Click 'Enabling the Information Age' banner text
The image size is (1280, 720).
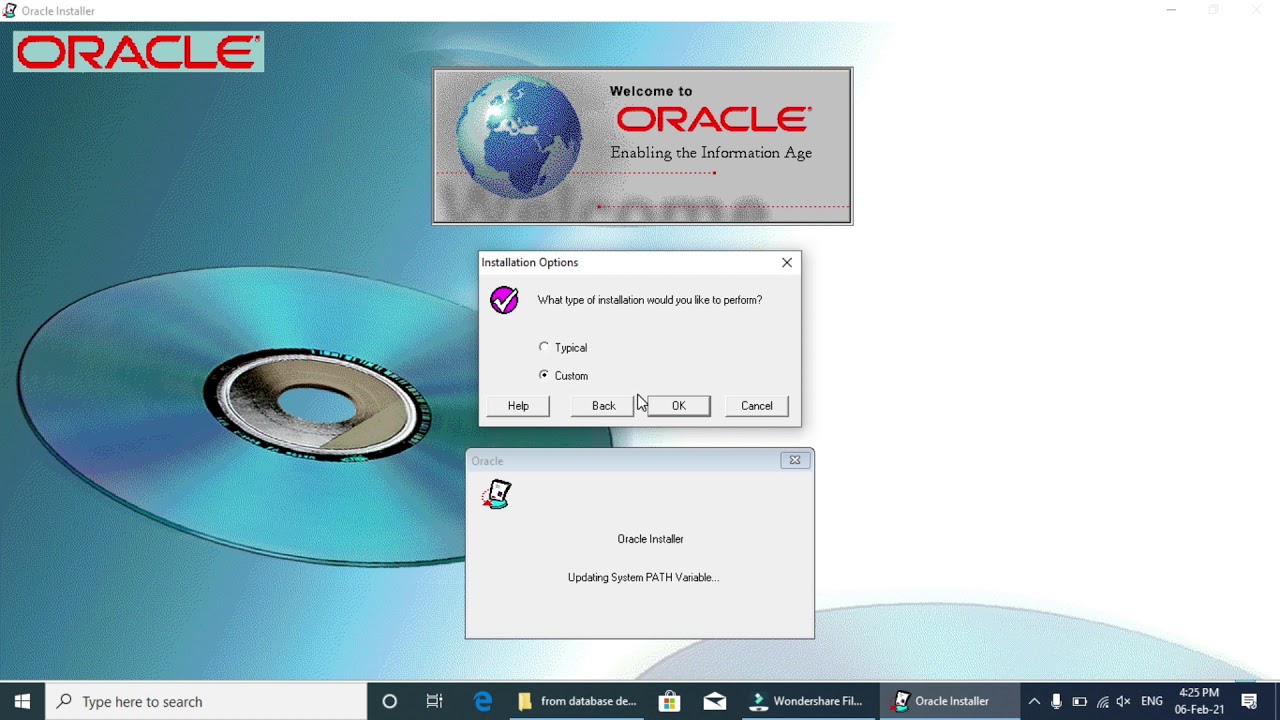pyautogui.click(x=711, y=153)
